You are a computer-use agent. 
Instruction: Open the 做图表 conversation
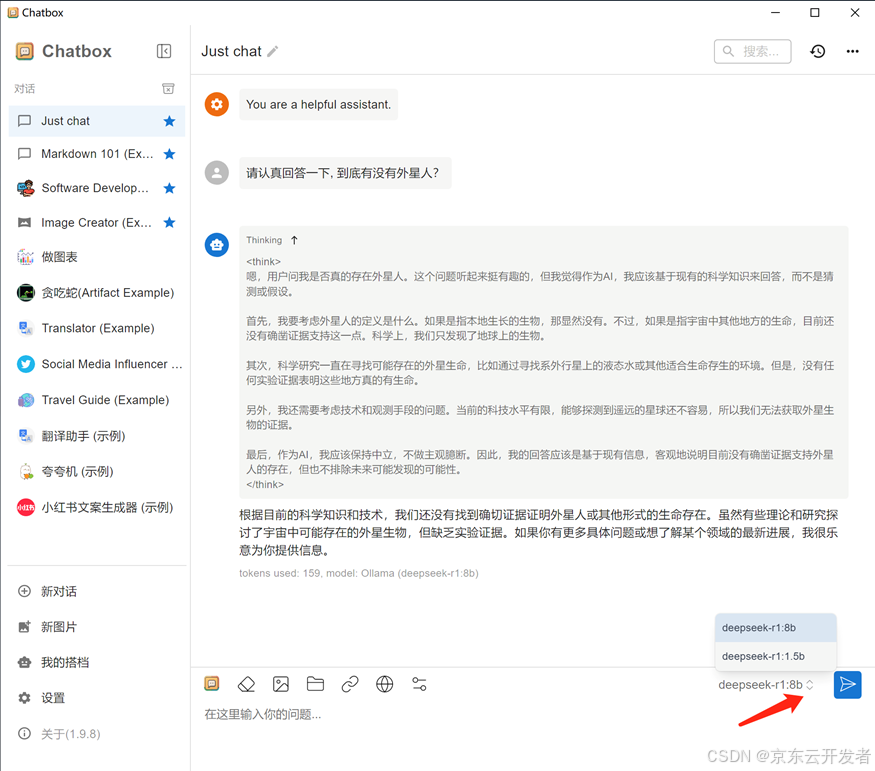pyautogui.click(x=97, y=257)
